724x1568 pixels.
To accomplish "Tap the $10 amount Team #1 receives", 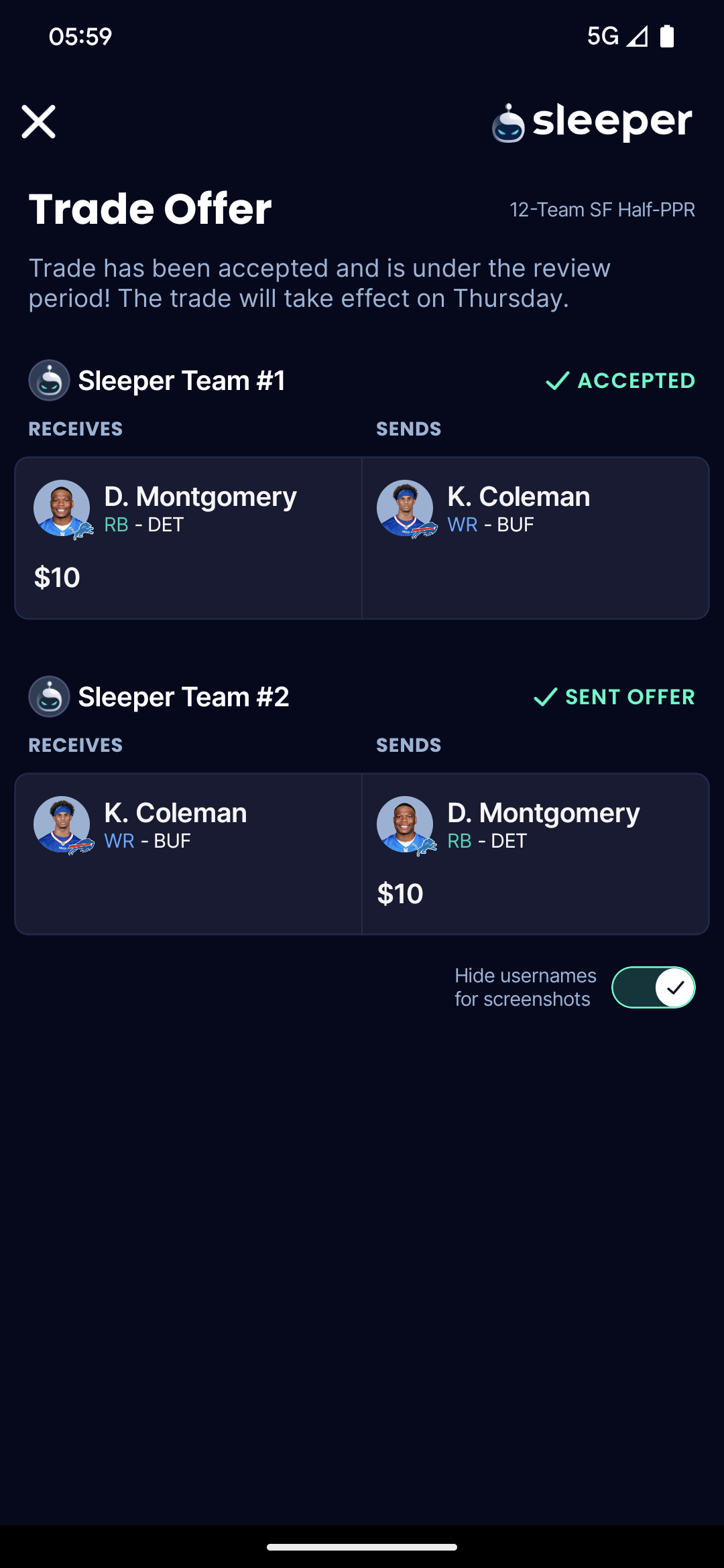I will (57, 578).
